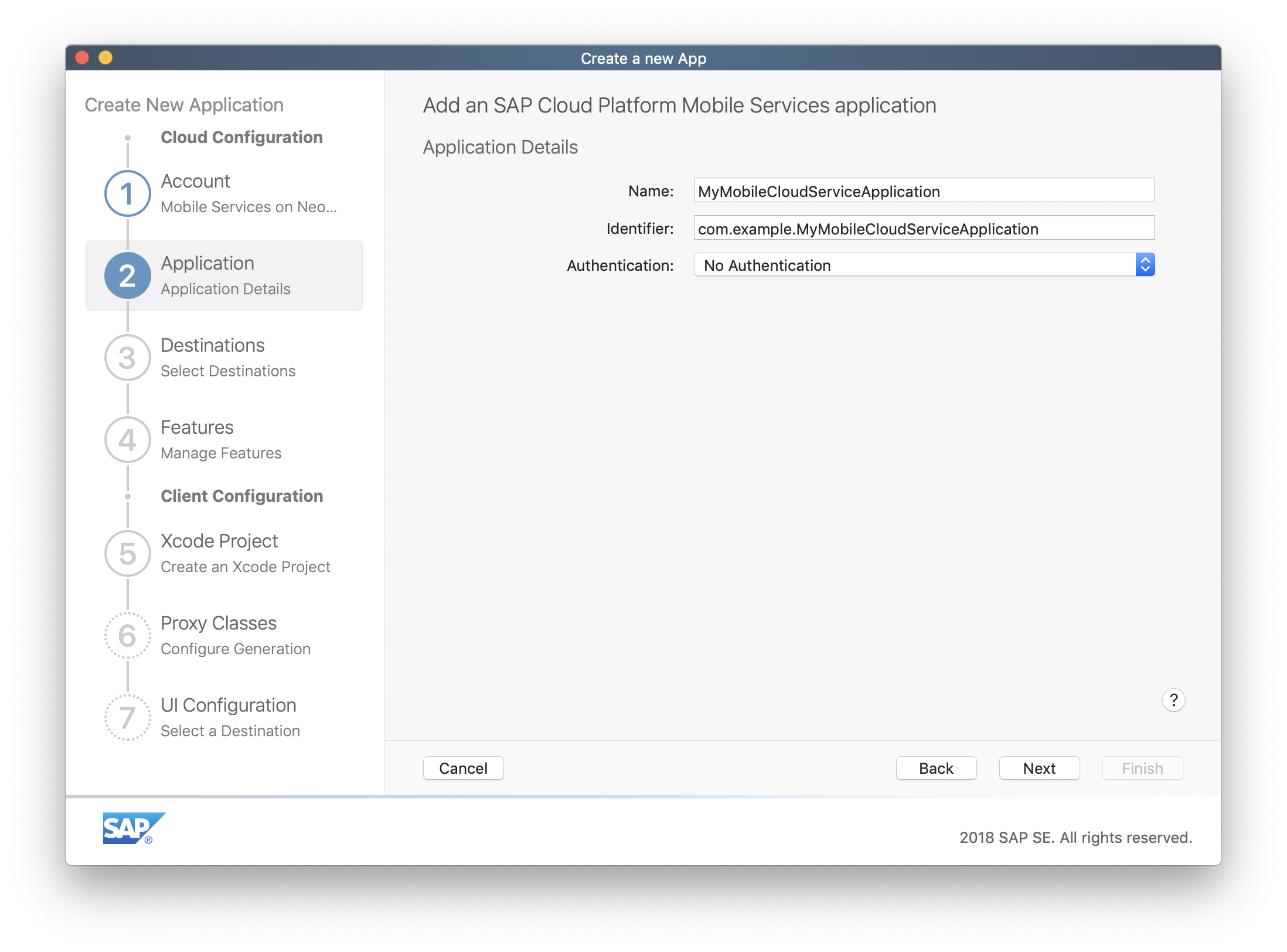Click the 'Configure Generation' subtitle
The width and height of the screenshot is (1287, 952).
[x=236, y=649]
